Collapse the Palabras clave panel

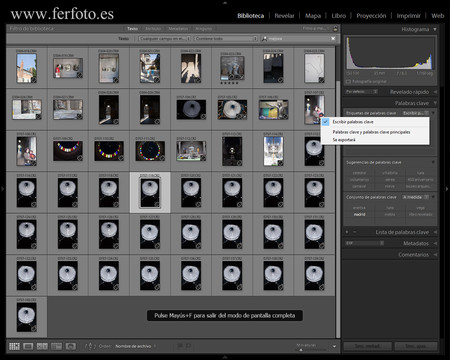435,103
